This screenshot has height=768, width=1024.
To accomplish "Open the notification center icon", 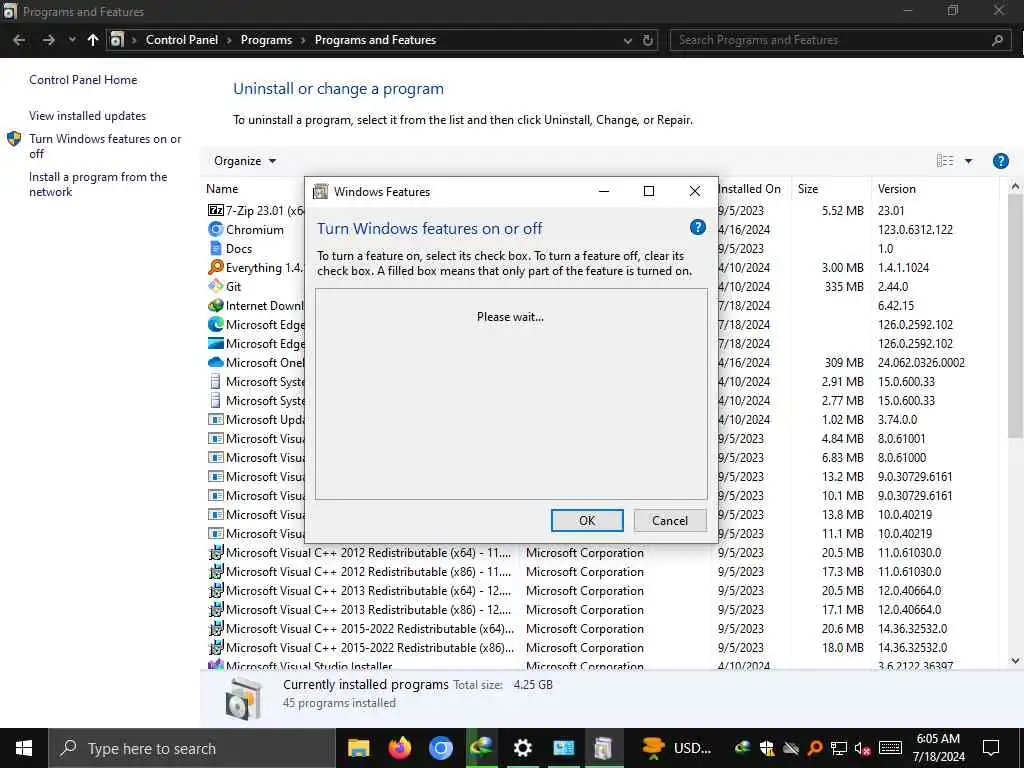I will click(991, 748).
